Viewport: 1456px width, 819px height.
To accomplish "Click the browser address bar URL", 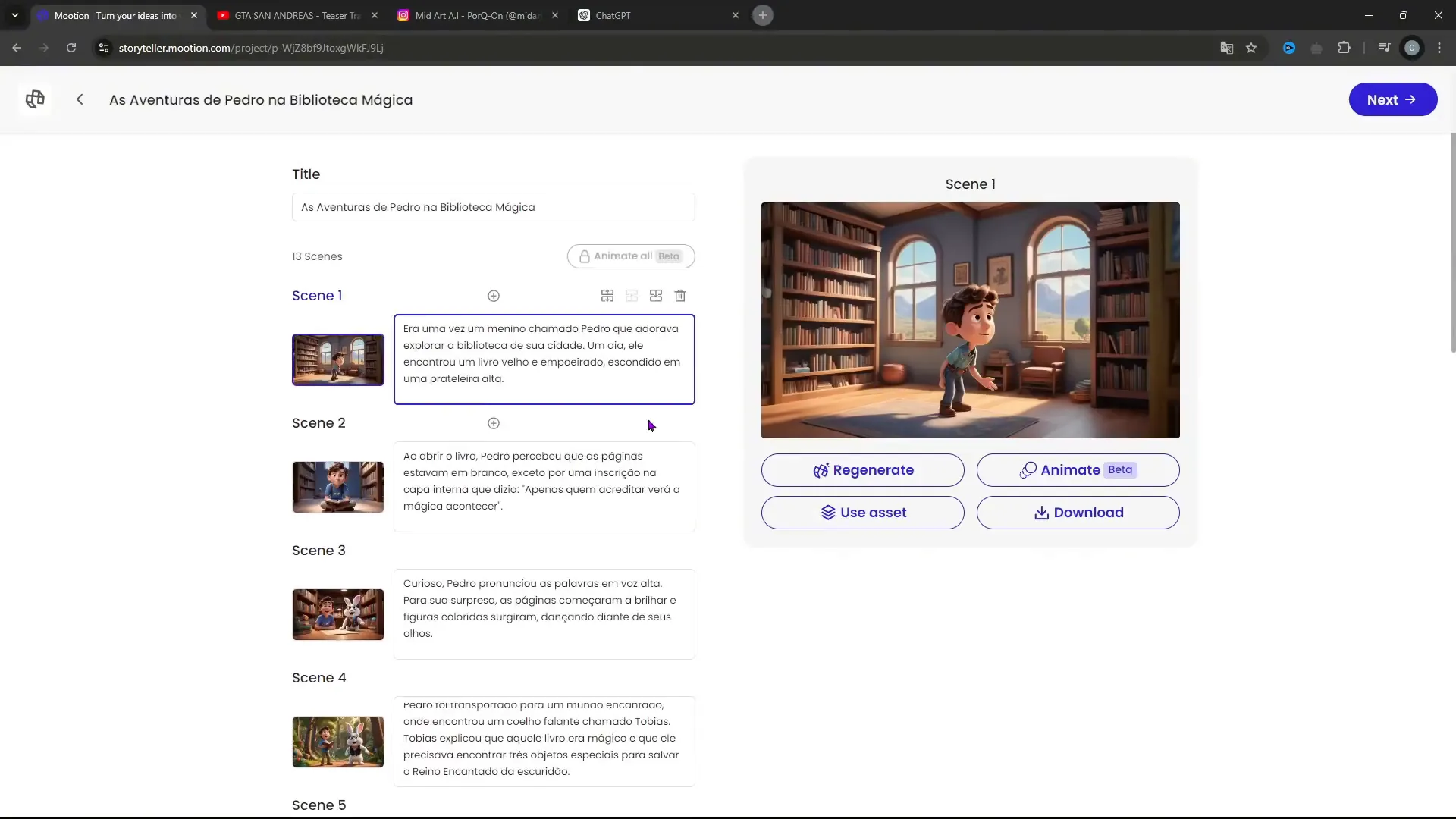I will [x=251, y=48].
